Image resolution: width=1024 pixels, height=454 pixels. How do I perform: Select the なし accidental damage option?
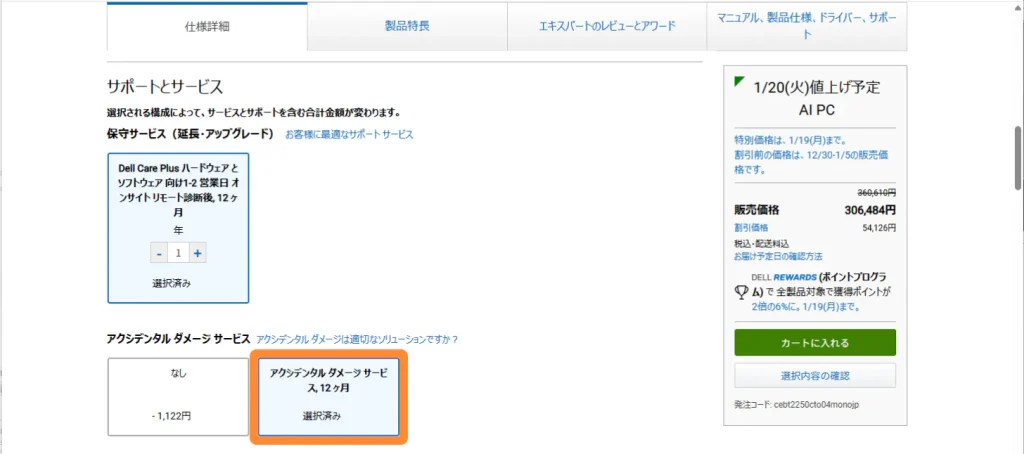(x=178, y=396)
